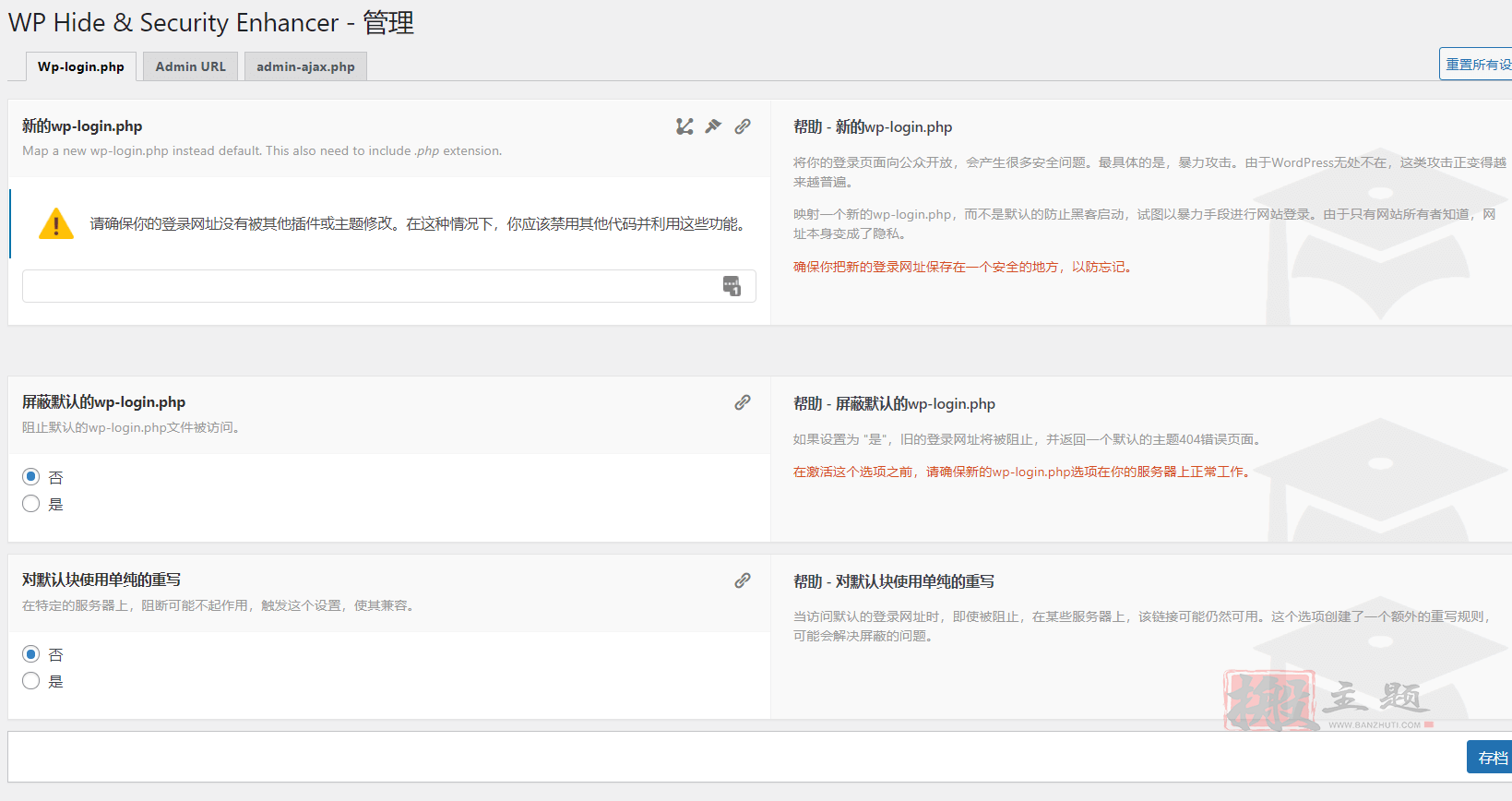Screen dimensions: 1512x801
Task: Select 否 under 对默认块使用单纯的重写
Action: [31, 654]
